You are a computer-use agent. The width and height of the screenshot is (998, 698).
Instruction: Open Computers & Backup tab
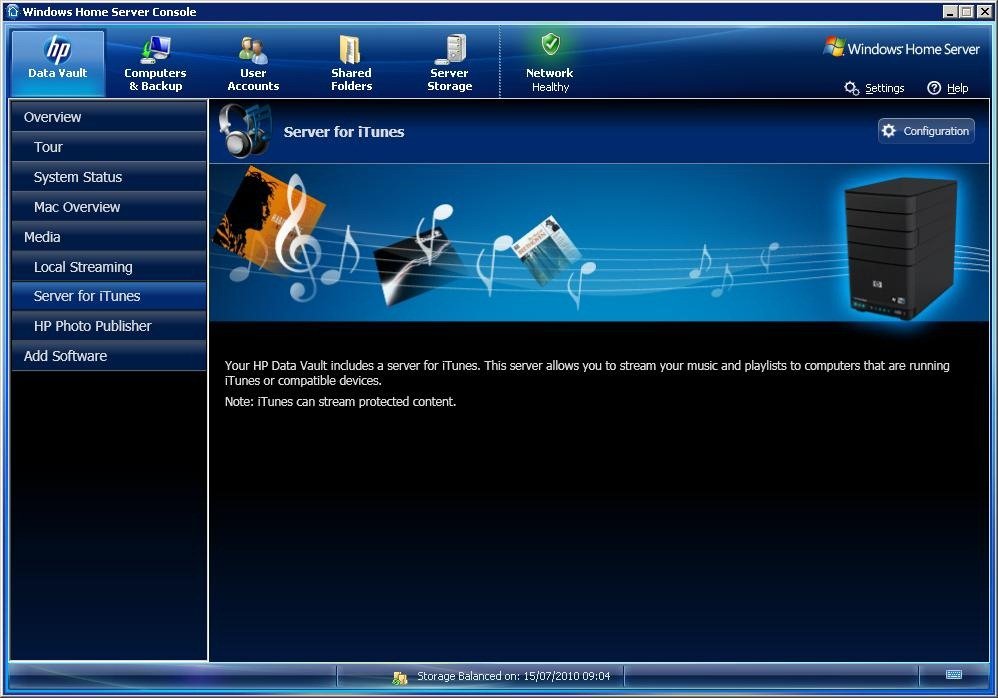coord(155,62)
